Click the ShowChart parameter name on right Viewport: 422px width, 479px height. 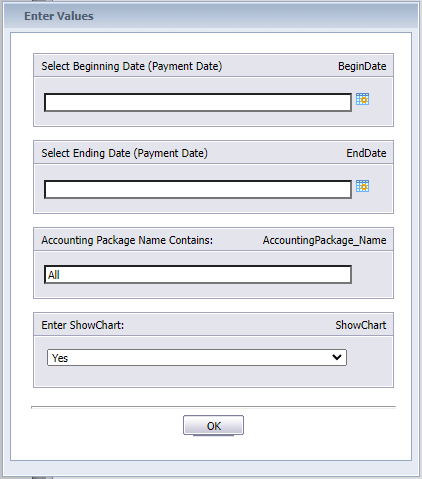[x=361, y=325]
